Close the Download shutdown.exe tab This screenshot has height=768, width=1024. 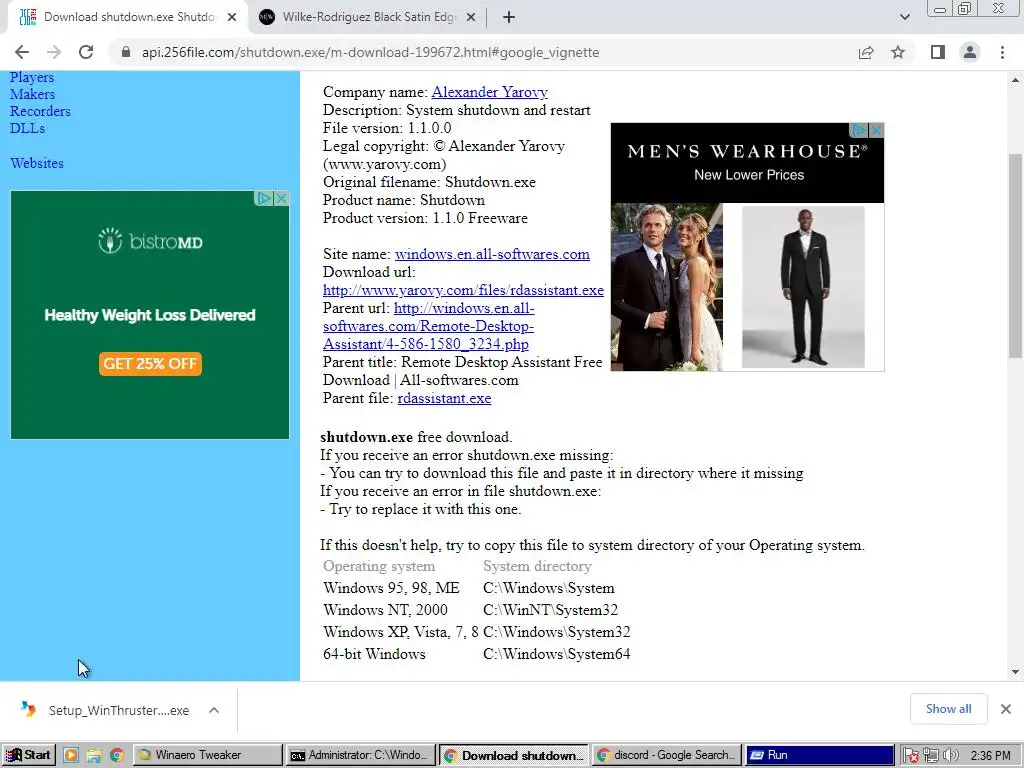pos(232,18)
